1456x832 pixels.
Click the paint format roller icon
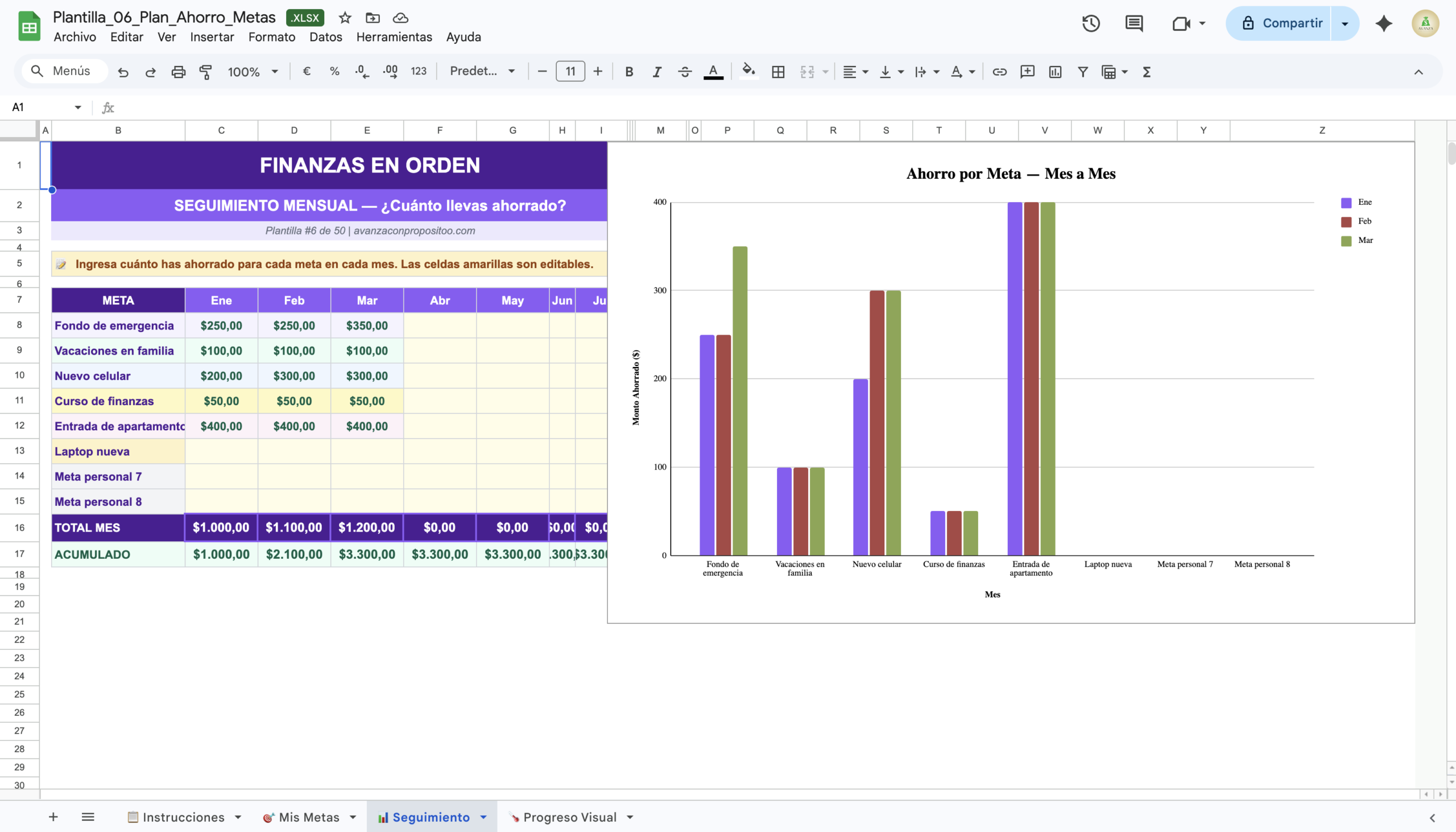coord(205,72)
